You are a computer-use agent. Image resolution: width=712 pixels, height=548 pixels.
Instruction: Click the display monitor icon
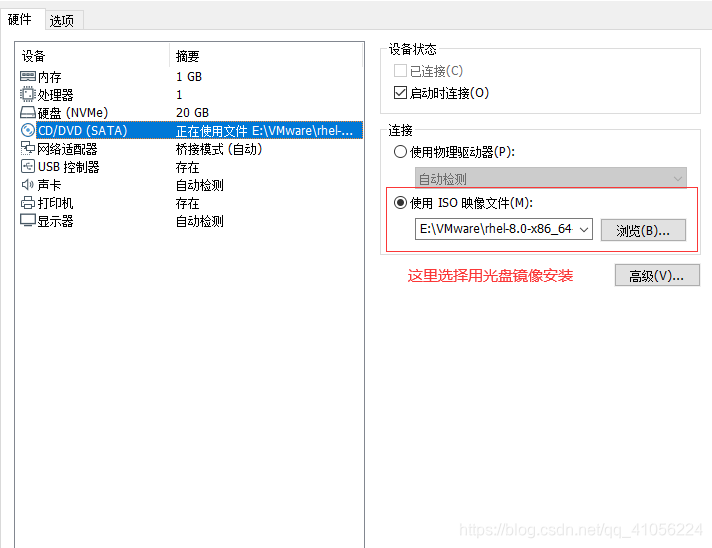tap(28, 221)
